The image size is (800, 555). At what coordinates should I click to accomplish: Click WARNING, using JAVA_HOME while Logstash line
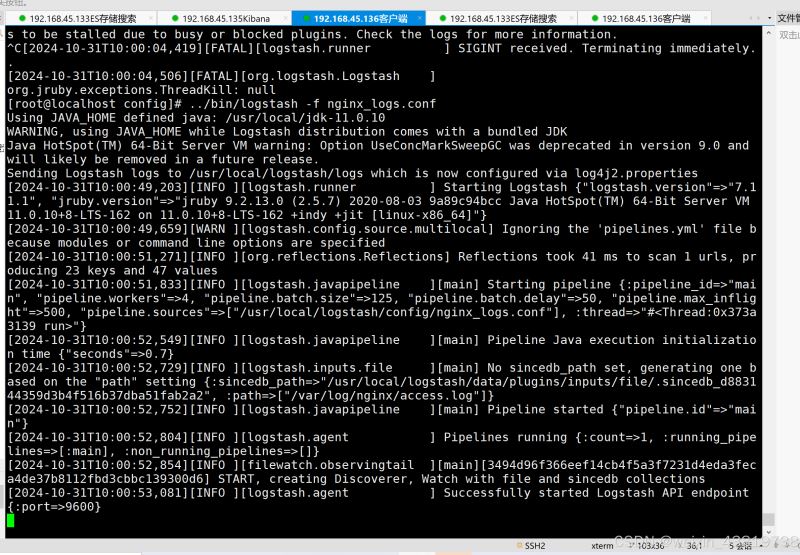pos(287,132)
